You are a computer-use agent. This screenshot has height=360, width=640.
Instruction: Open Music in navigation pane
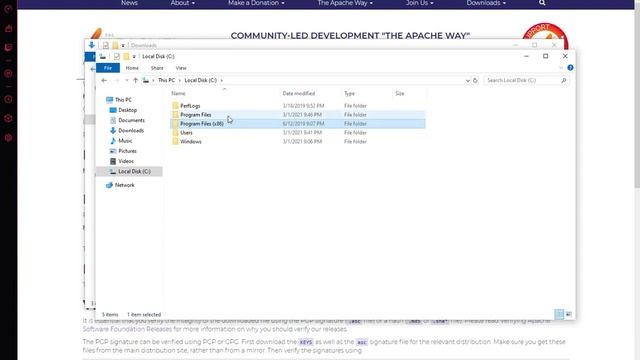pyautogui.click(x=125, y=141)
